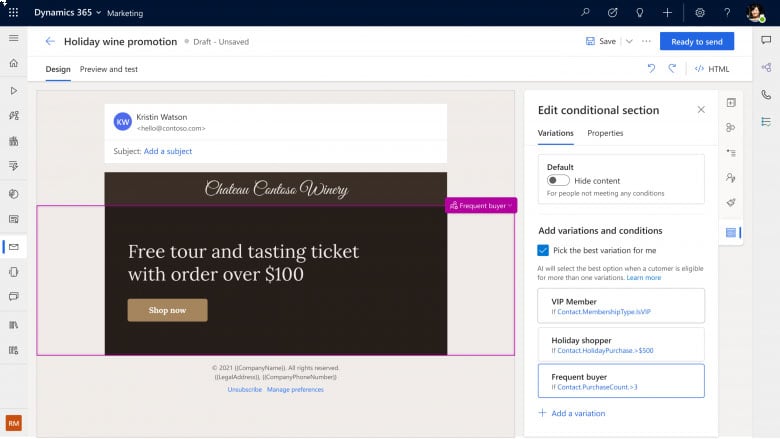The width and height of the screenshot is (780, 439).
Task: Click Add a variation
Action: [572, 413]
